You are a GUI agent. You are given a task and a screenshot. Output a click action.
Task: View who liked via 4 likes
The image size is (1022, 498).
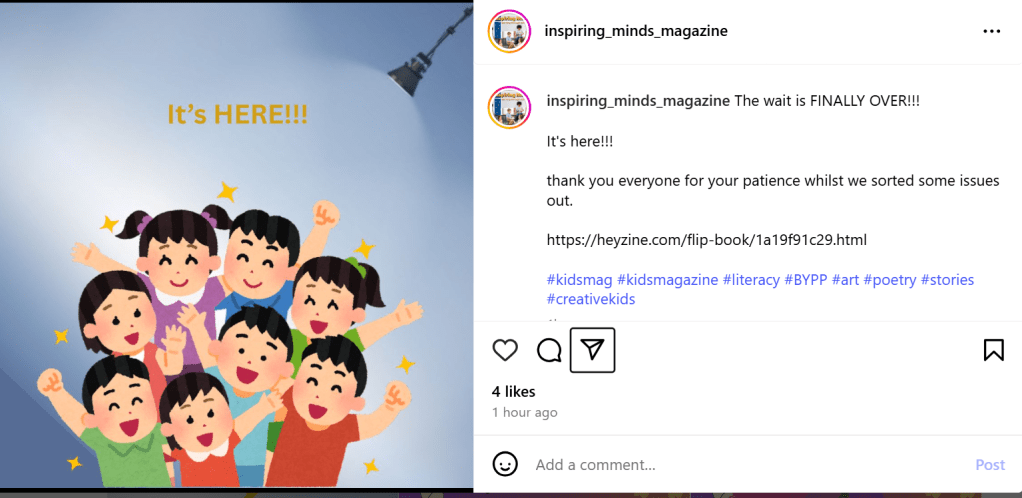click(514, 392)
